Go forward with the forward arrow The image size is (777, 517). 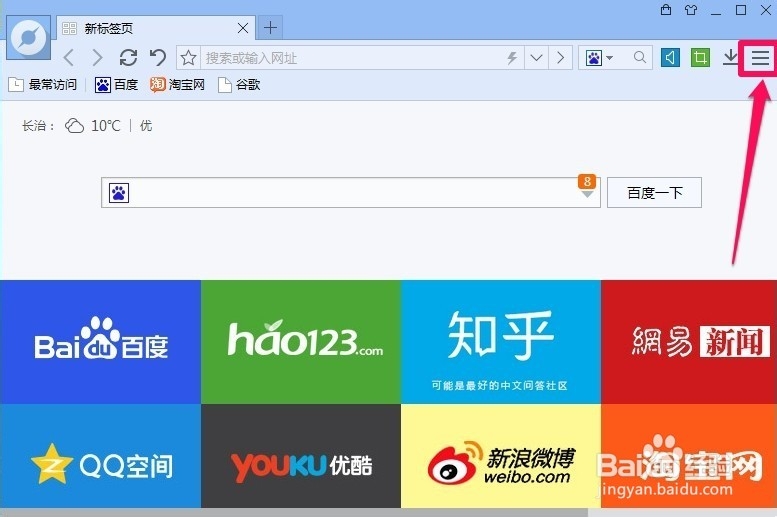pyautogui.click(x=98, y=58)
